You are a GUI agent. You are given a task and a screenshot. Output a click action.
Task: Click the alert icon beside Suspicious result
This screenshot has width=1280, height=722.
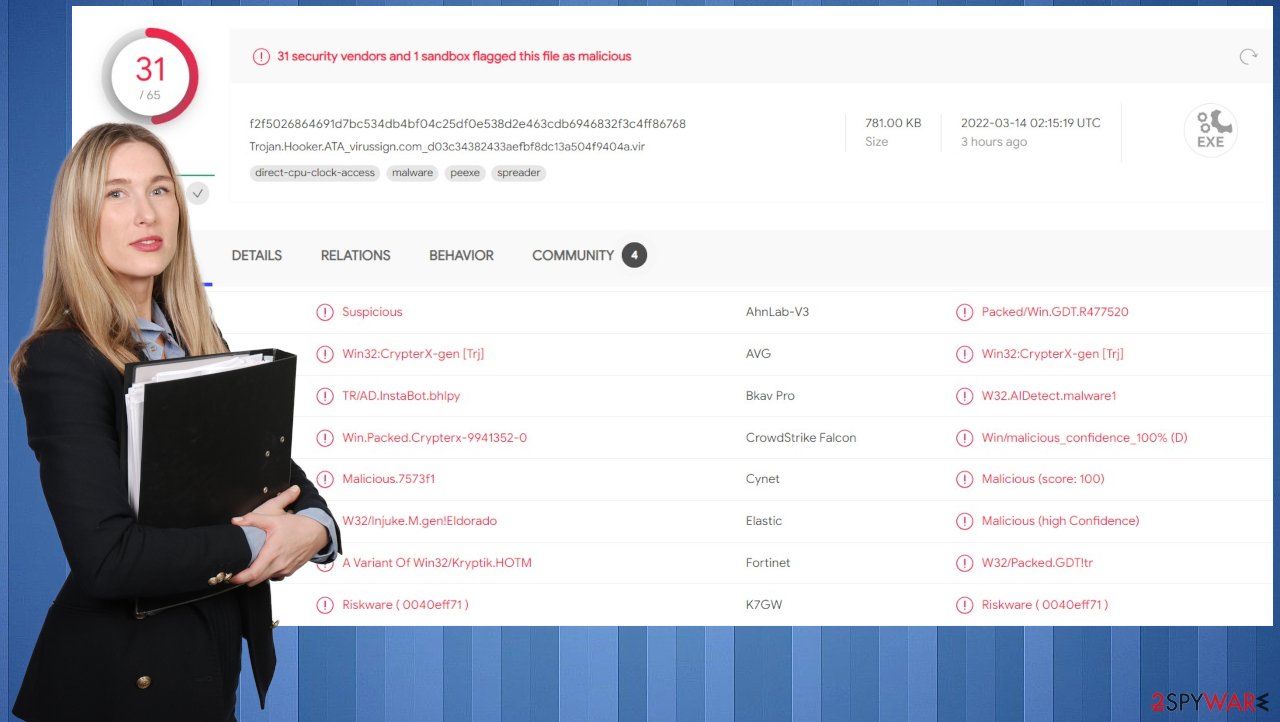325,312
